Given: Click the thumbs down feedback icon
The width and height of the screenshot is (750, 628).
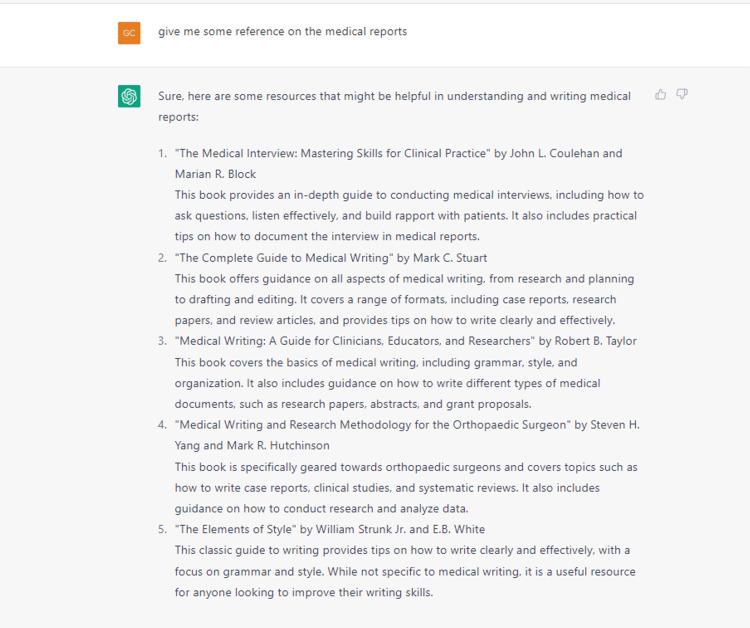Looking at the screenshot, I should [x=682, y=95].
